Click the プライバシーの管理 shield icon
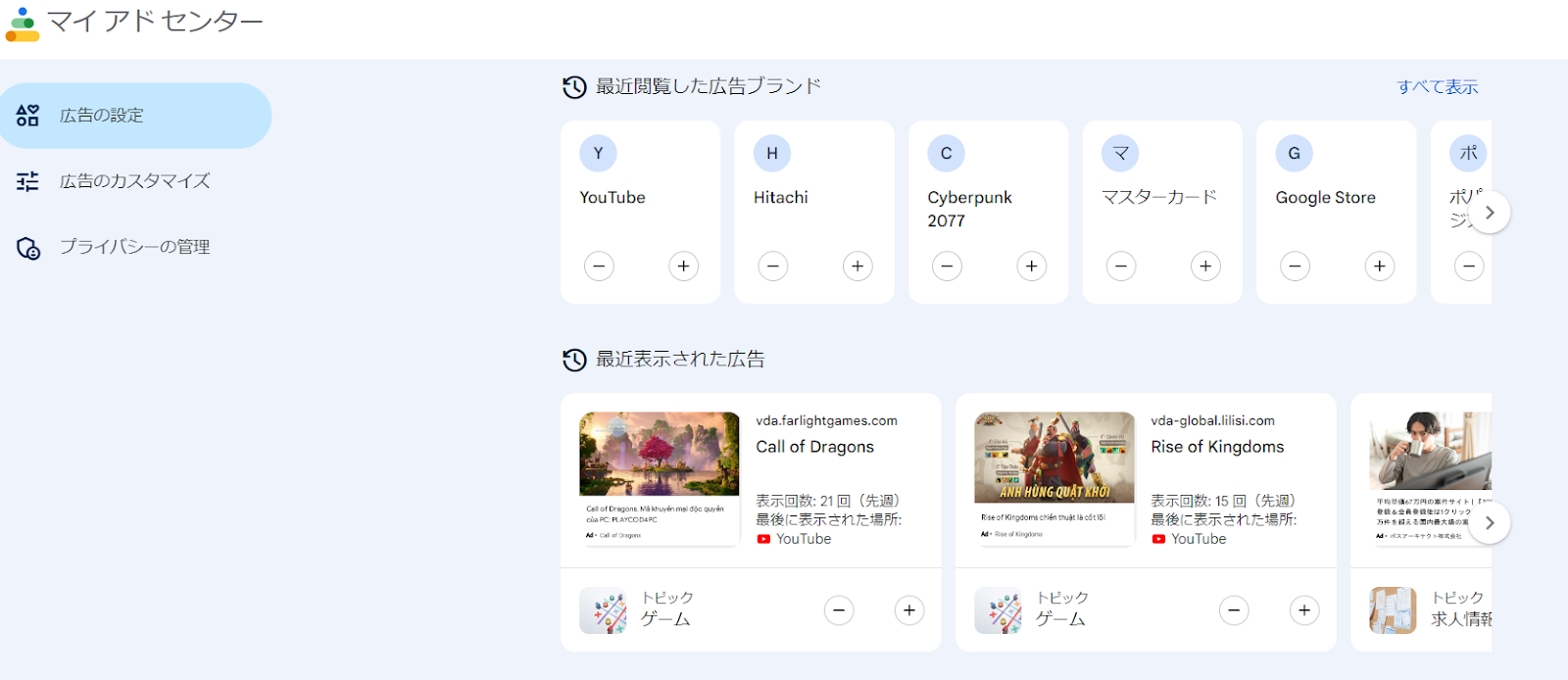 [28, 248]
